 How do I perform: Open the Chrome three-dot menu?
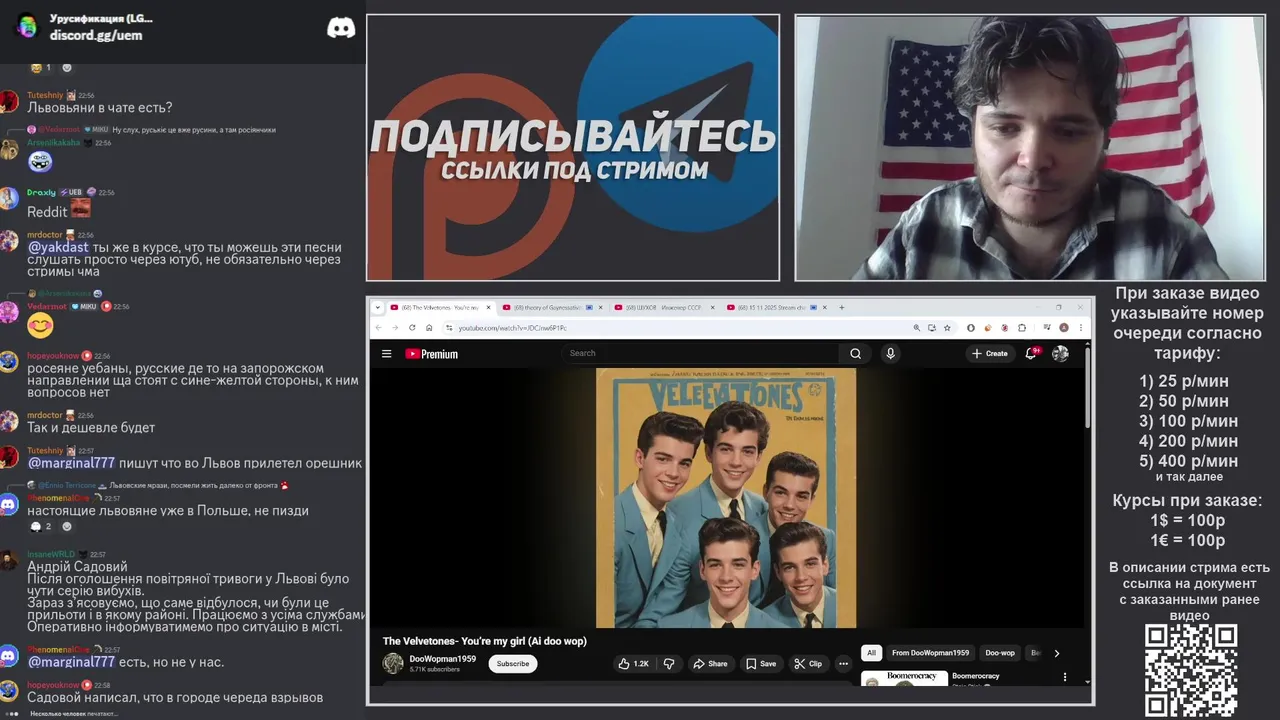pos(1080,327)
